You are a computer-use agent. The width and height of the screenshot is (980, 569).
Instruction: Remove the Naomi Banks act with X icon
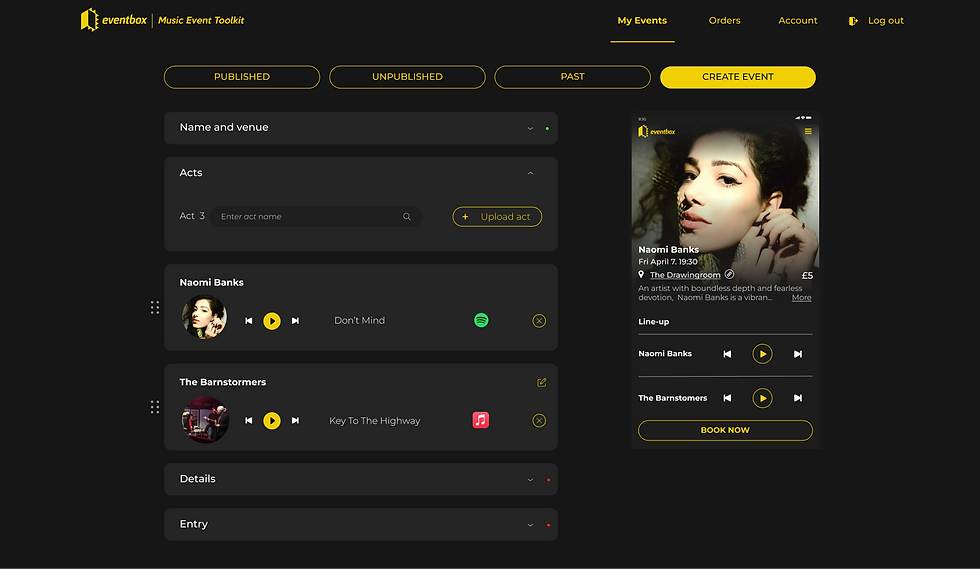tap(539, 321)
